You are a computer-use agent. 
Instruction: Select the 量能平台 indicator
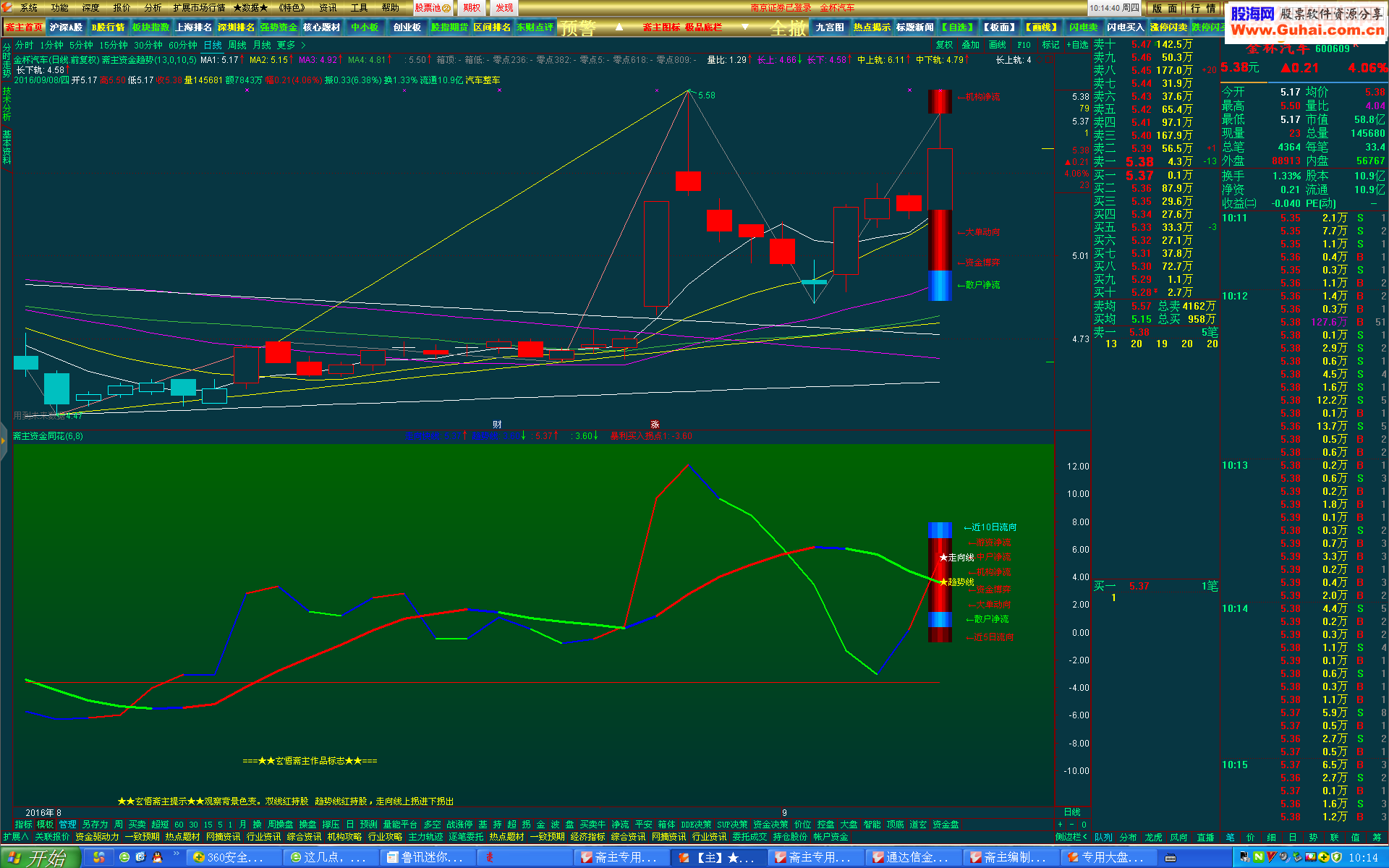coord(400,825)
